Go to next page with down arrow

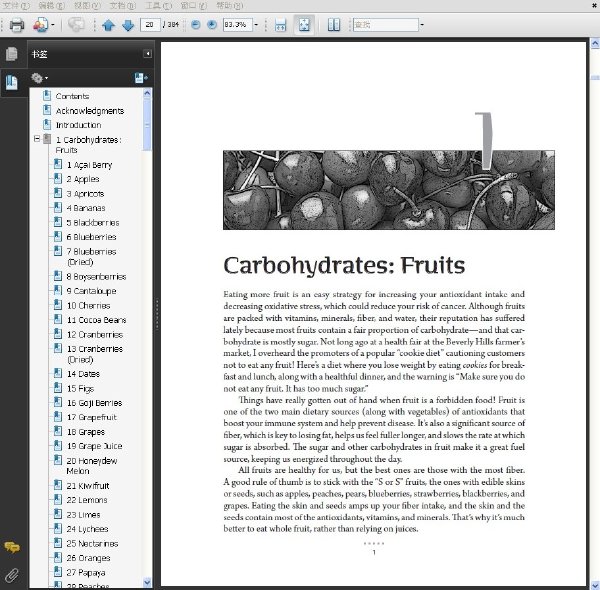[x=128, y=25]
